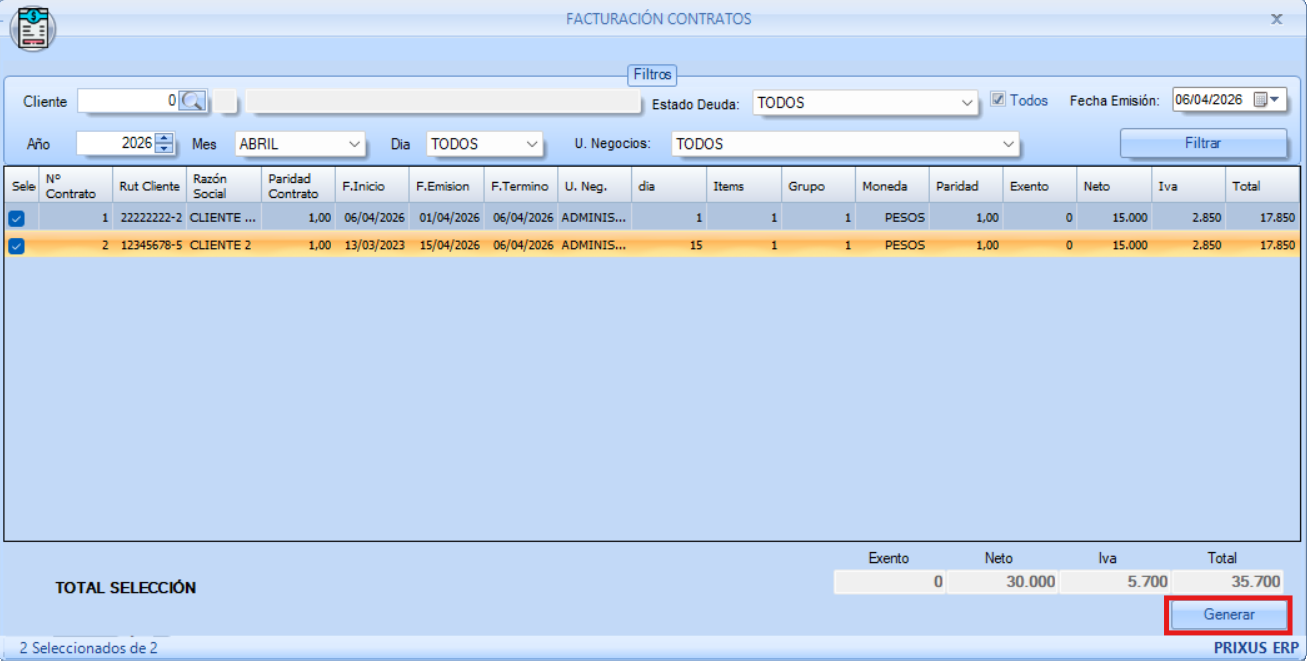1307x661 pixels.
Task: Uncheck the selection box for contract 2
Action: tap(17, 245)
